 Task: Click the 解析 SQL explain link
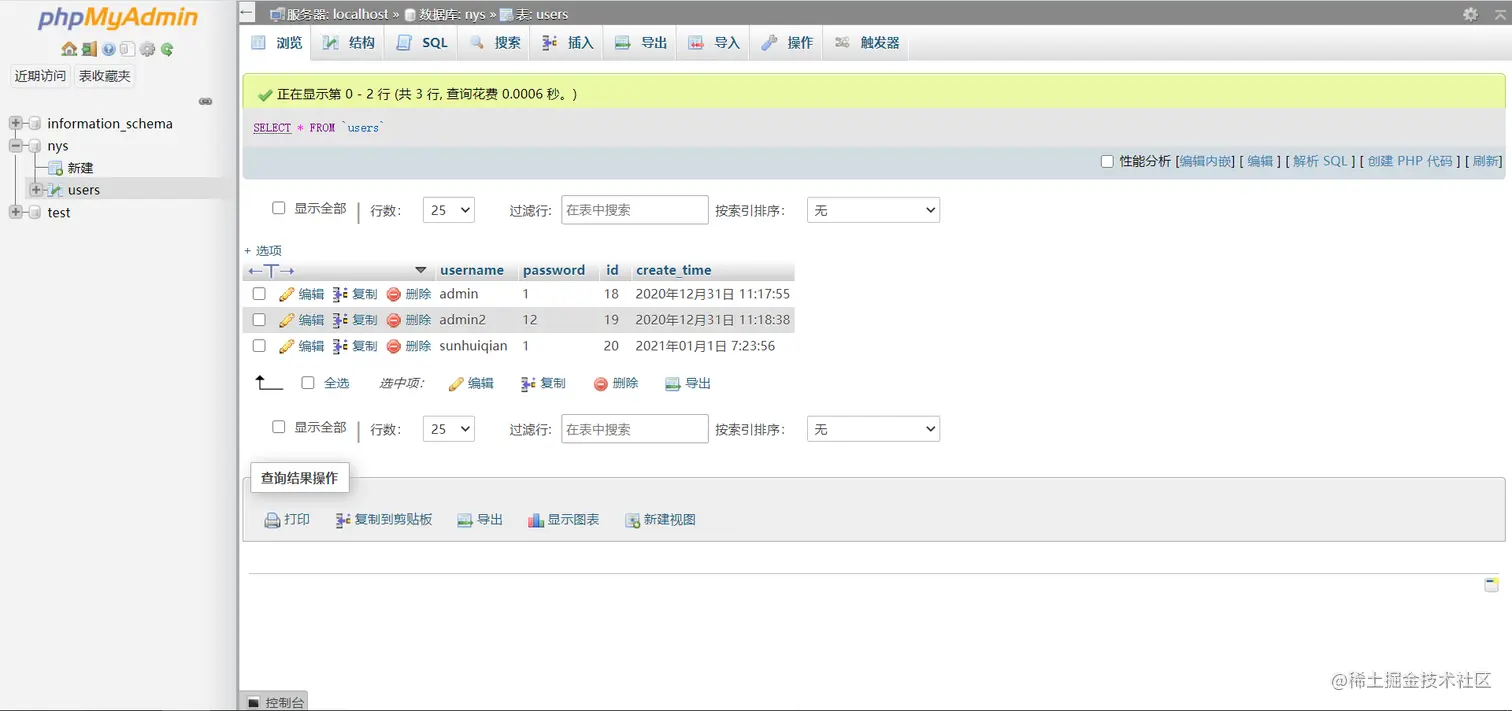[1321, 161]
